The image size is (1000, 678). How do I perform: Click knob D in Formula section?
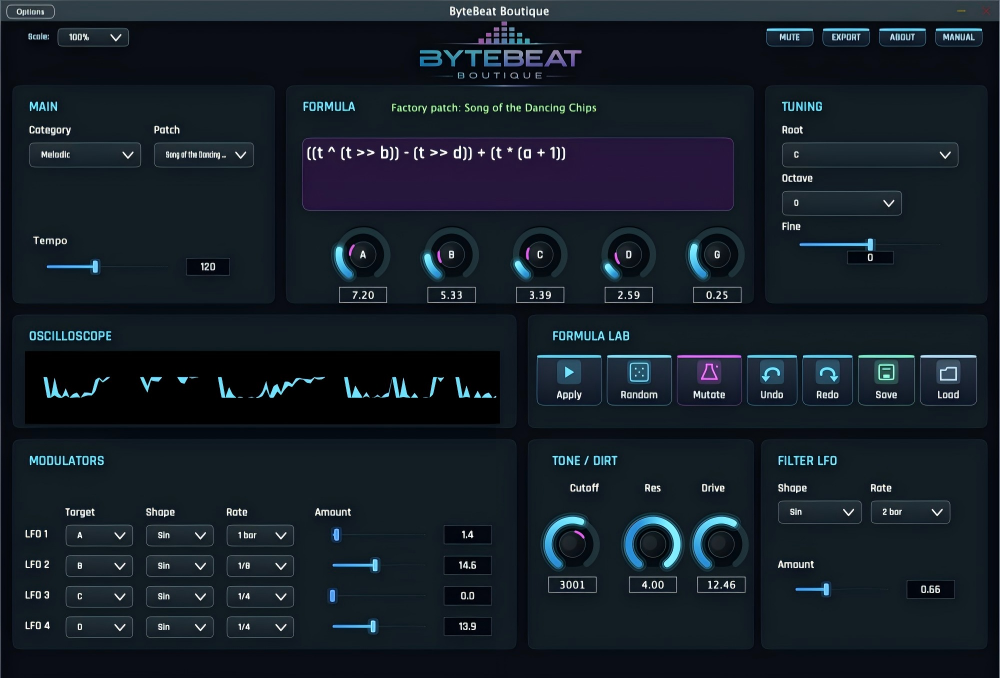click(628, 255)
